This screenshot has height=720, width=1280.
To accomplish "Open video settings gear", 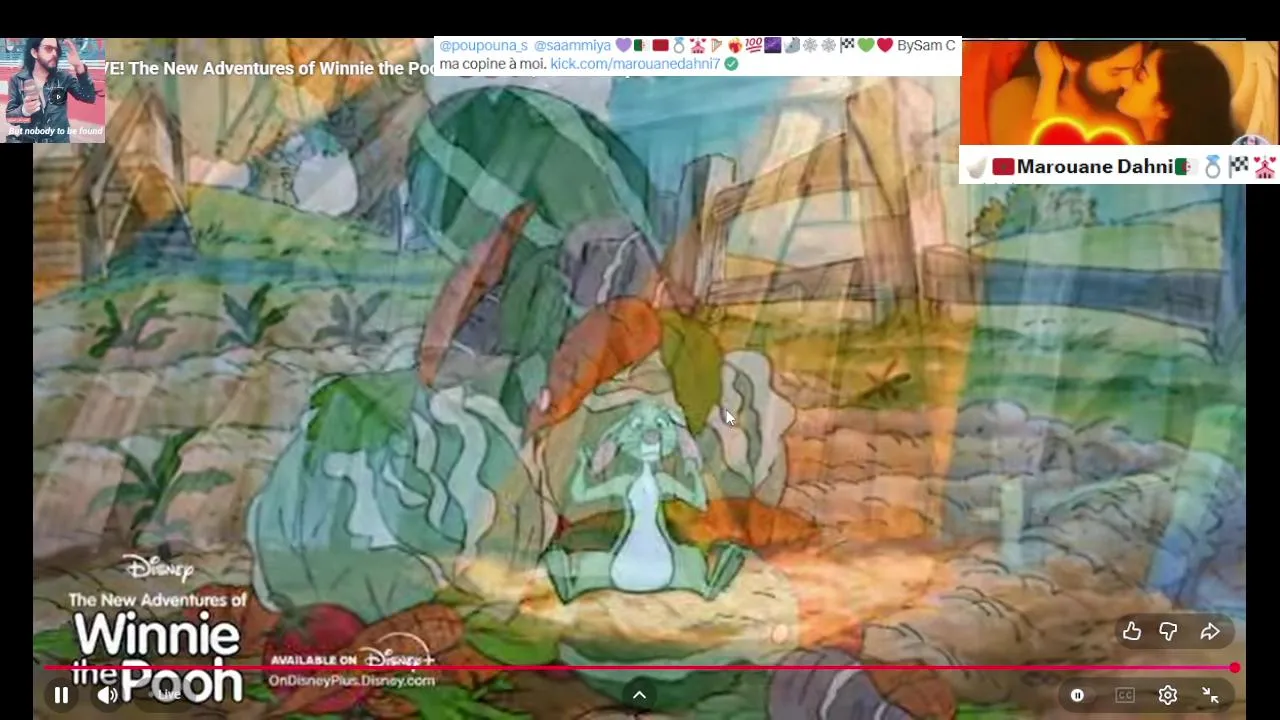I will pyautogui.click(x=1167, y=695).
